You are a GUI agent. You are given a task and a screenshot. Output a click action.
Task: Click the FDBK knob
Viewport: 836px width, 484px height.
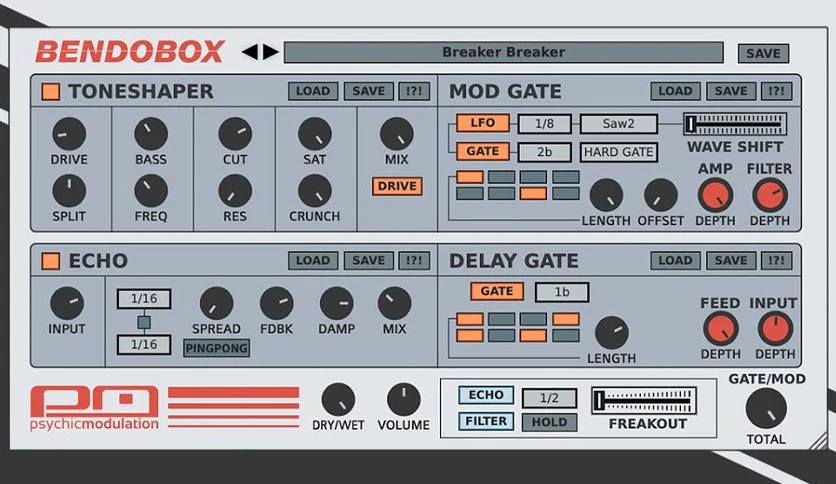click(x=276, y=304)
